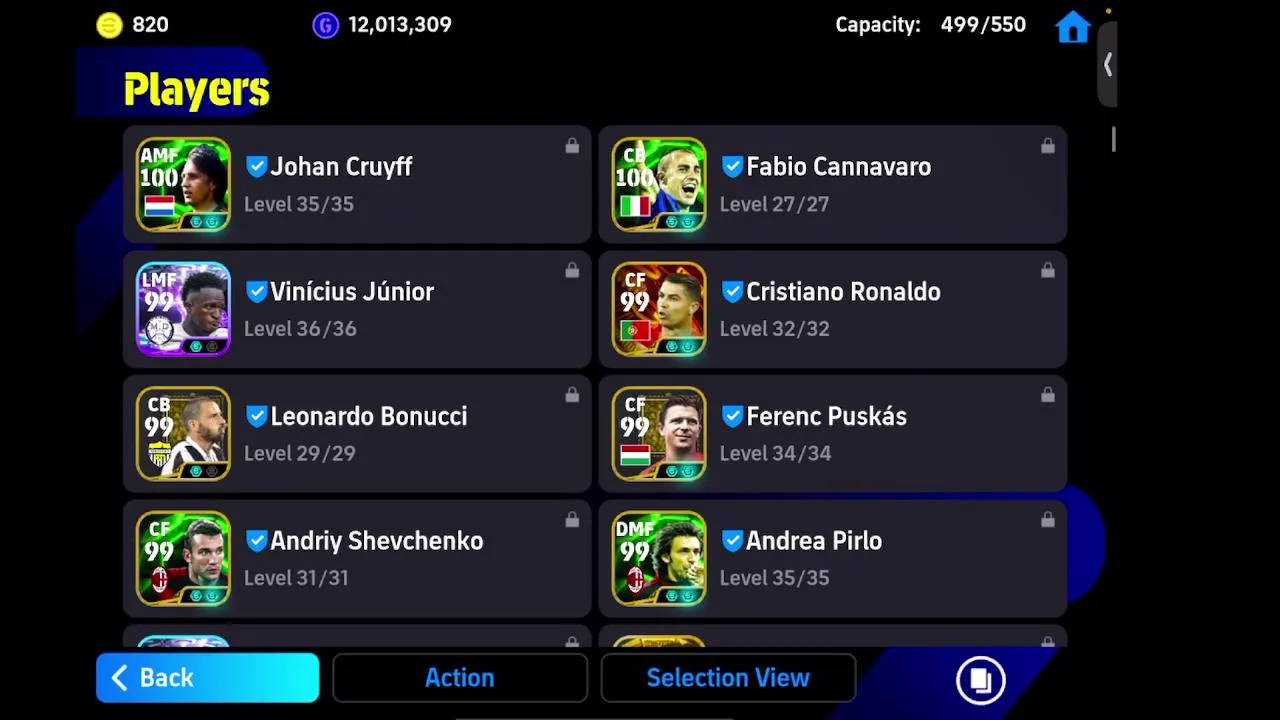The image size is (1280, 720).
Task: Open the Action menu
Action: point(460,678)
